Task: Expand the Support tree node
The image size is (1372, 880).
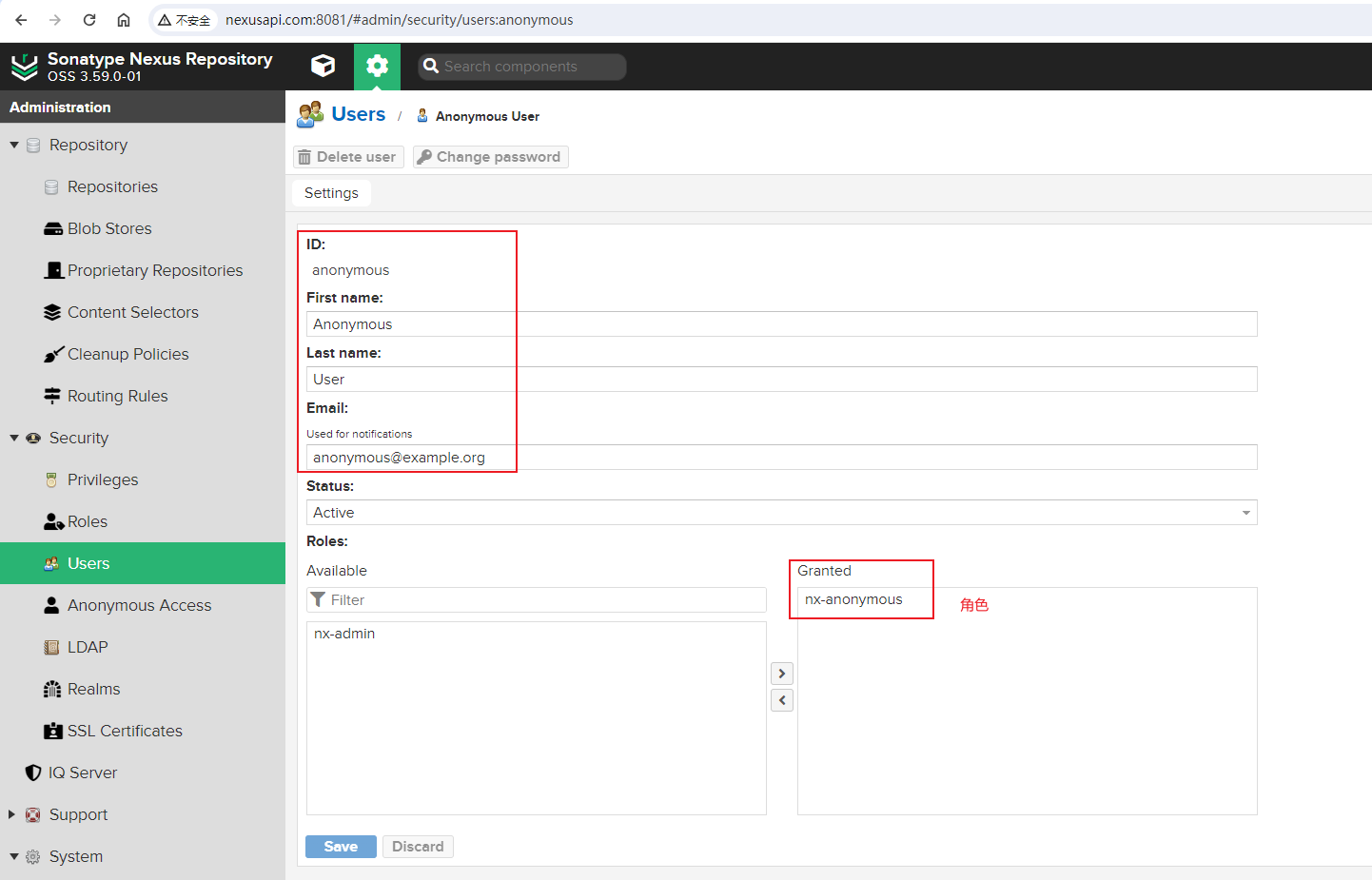Action: [x=12, y=814]
